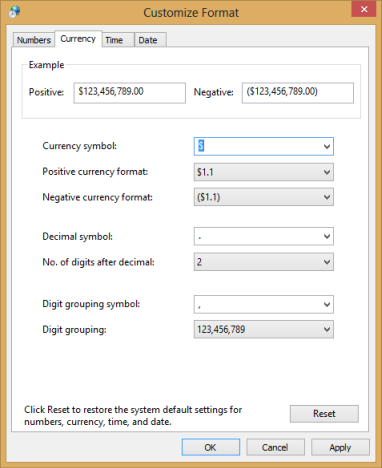
Task: Expand the Positive currency format dropdown
Action: coord(264,172)
